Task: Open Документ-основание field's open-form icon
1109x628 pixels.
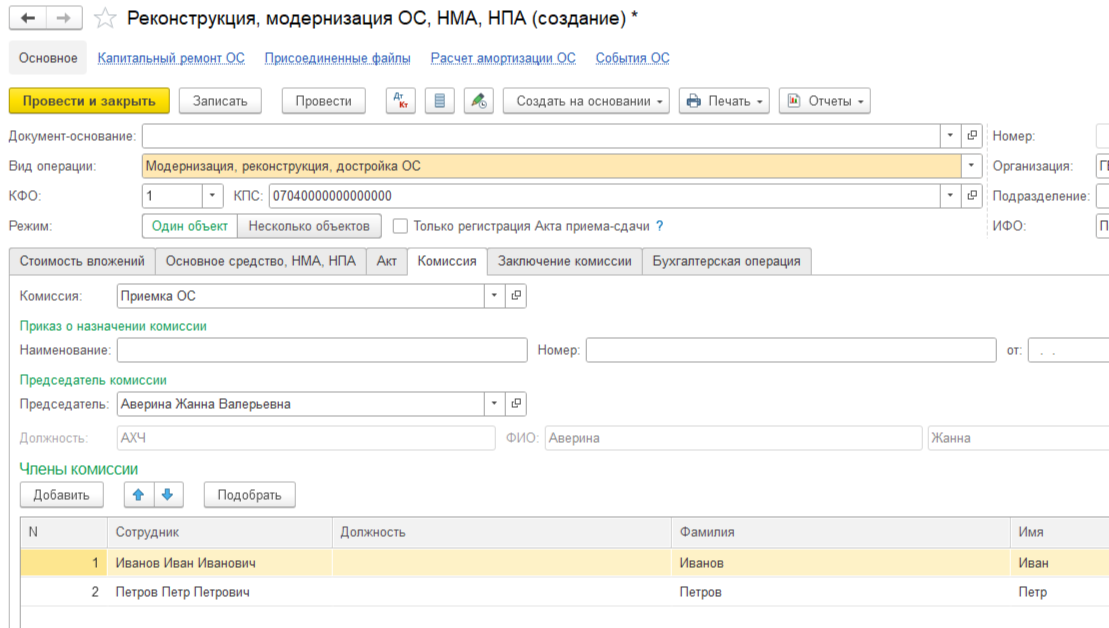Action: click(x=972, y=136)
